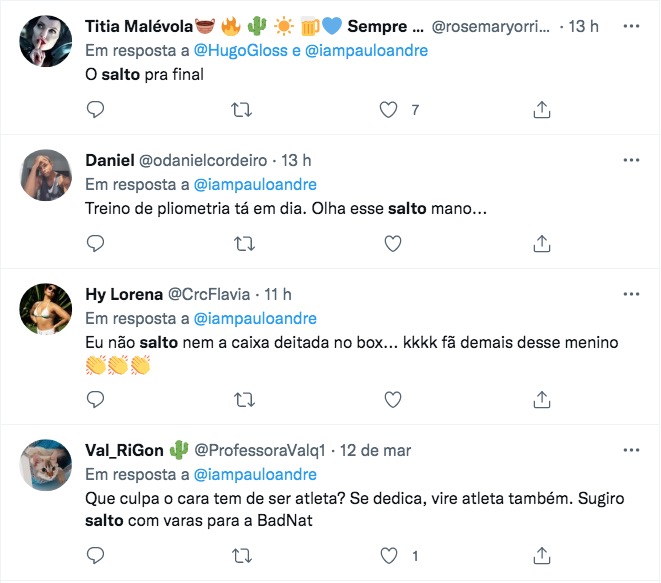
Task: Open more options menu on Daniel's tweet
Action: (631, 160)
